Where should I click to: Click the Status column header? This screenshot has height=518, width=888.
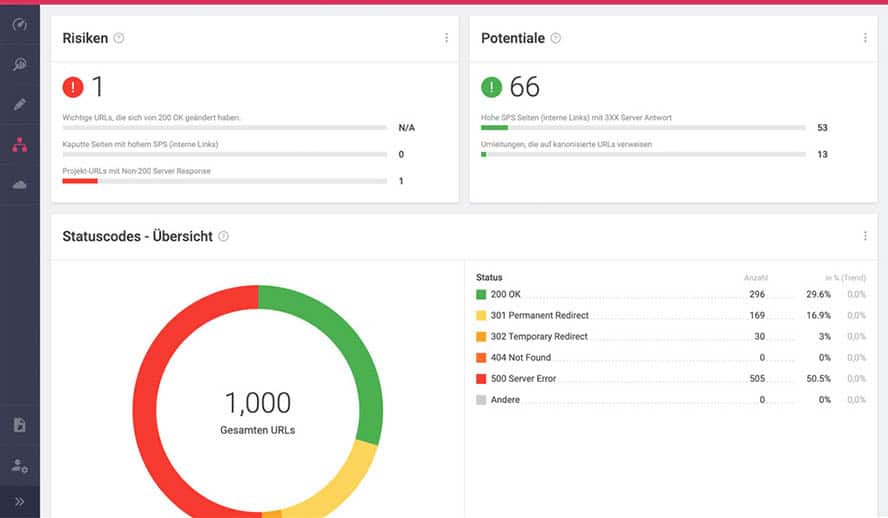pyautogui.click(x=489, y=277)
